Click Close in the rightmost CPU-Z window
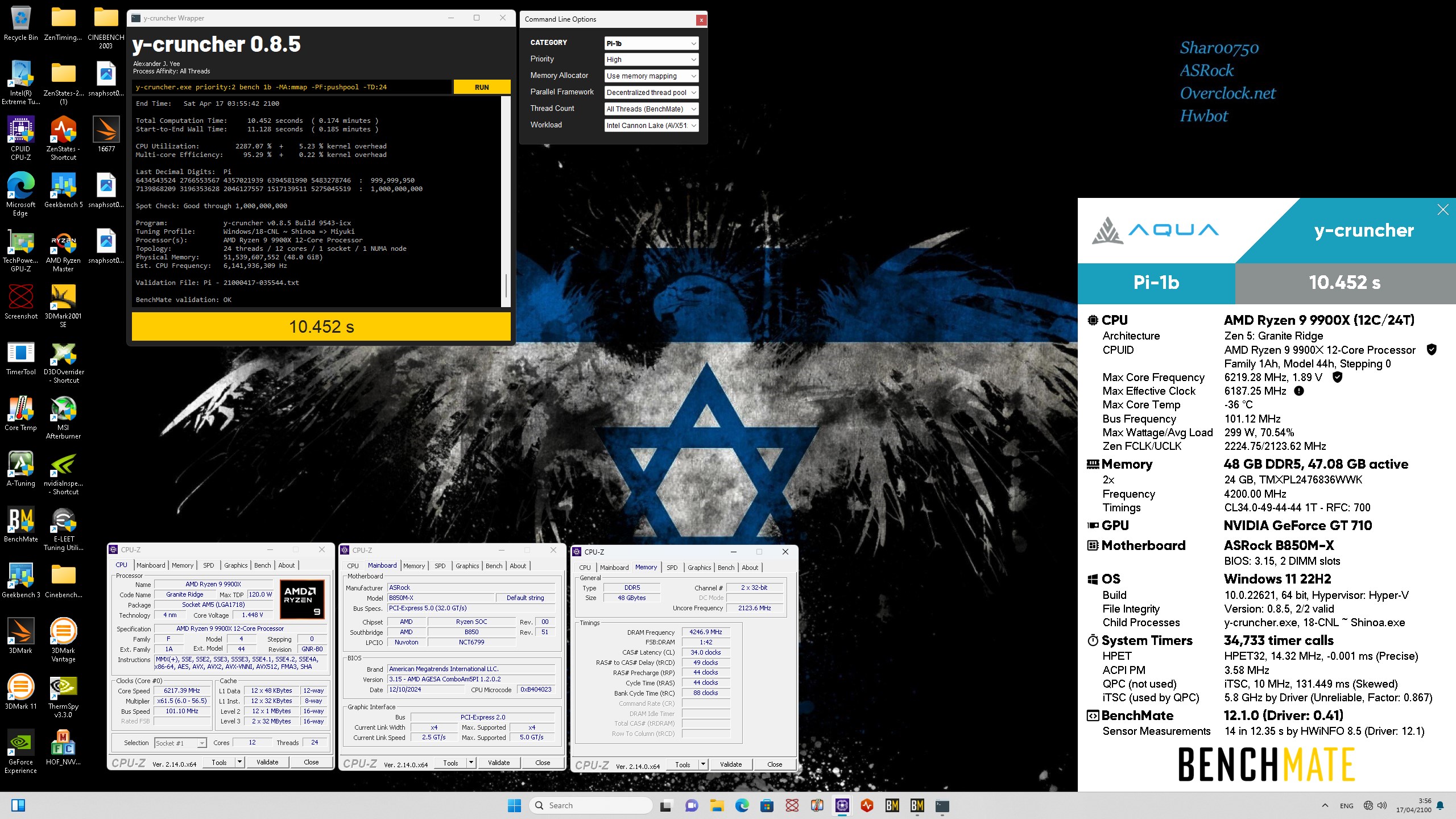Viewport: 1456px width, 819px height. coord(775,764)
